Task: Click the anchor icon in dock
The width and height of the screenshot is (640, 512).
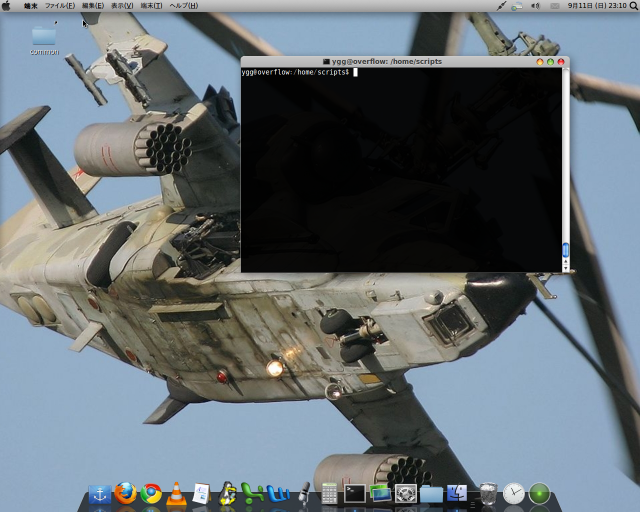Action: (x=99, y=493)
